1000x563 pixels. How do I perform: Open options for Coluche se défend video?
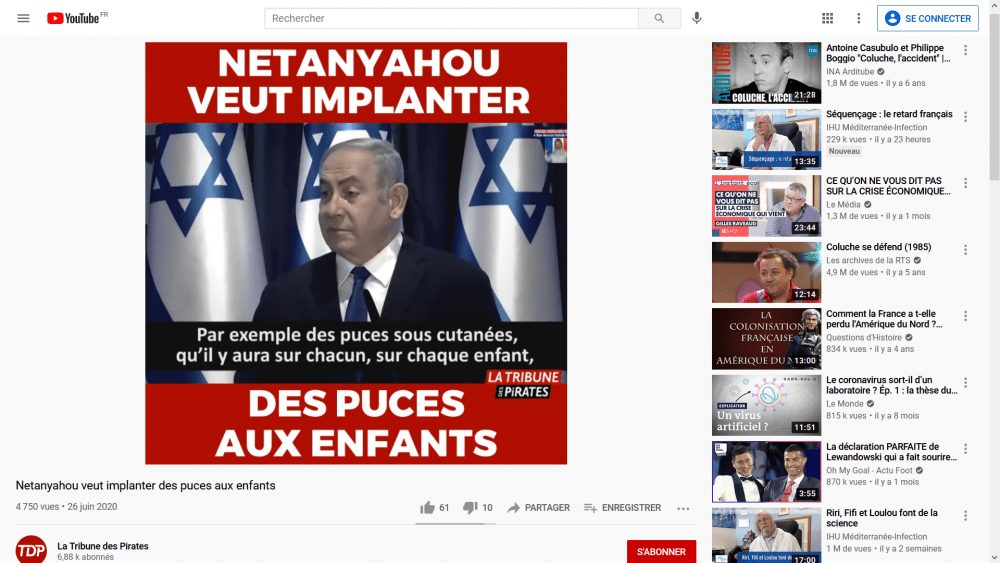click(x=966, y=249)
